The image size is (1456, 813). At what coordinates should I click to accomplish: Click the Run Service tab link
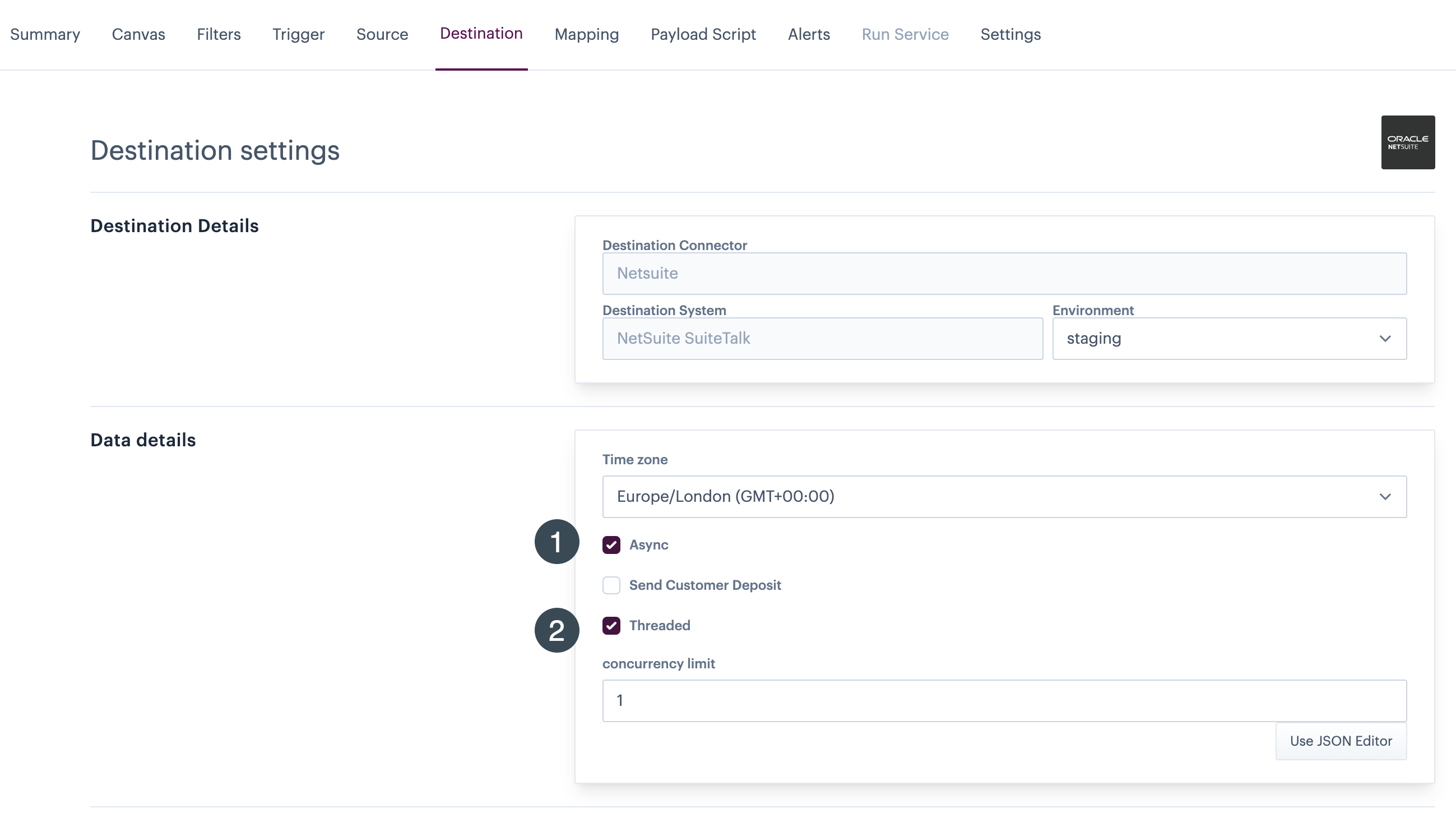pyautogui.click(x=905, y=35)
